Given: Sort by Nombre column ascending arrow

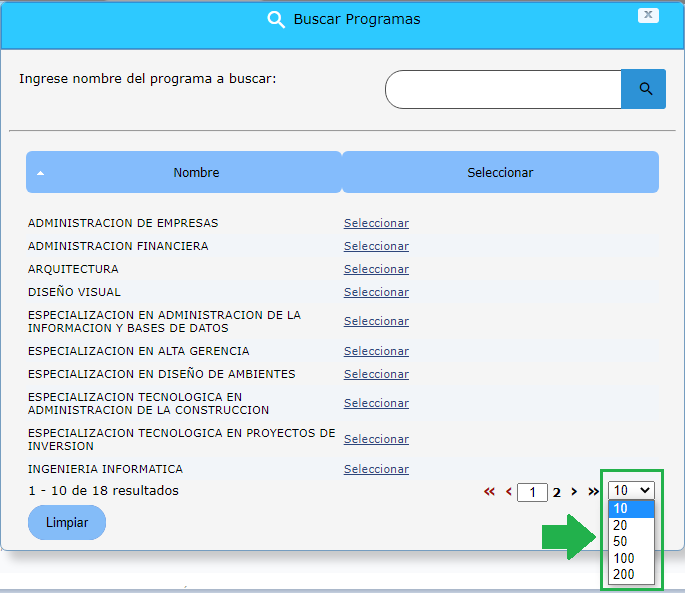Looking at the screenshot, I should (x=41, y=173).
